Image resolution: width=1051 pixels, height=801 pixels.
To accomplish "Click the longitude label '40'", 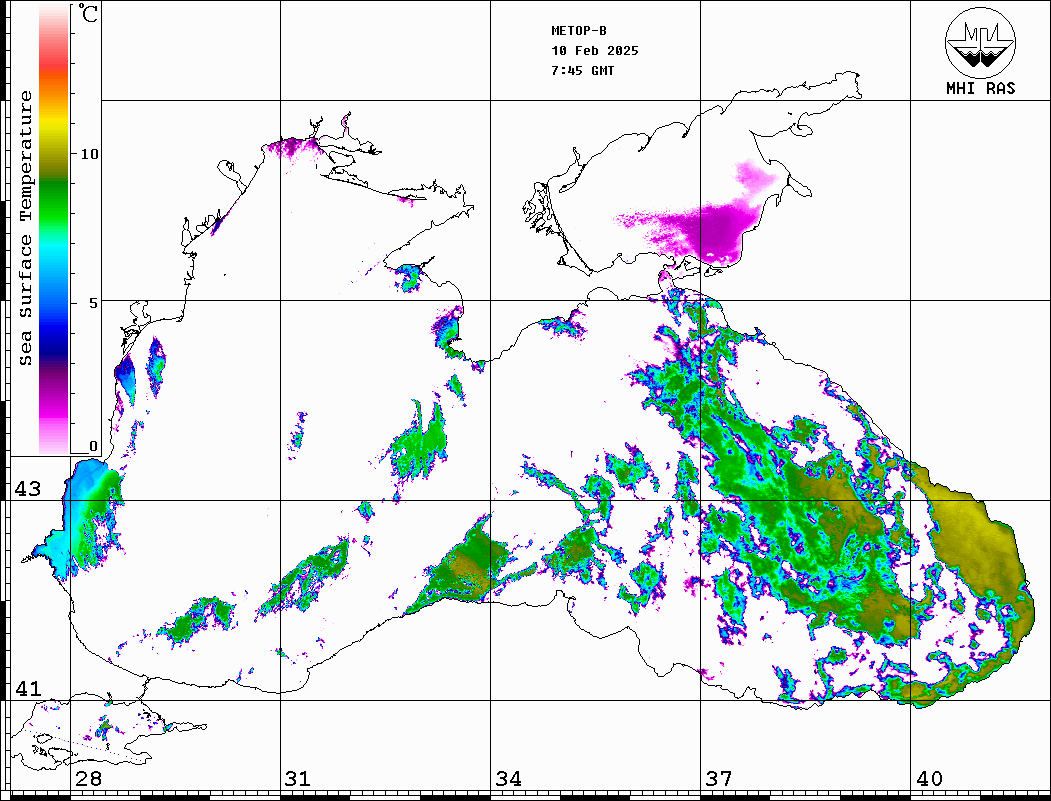I will pyautogui.click(x=929, y=779).
